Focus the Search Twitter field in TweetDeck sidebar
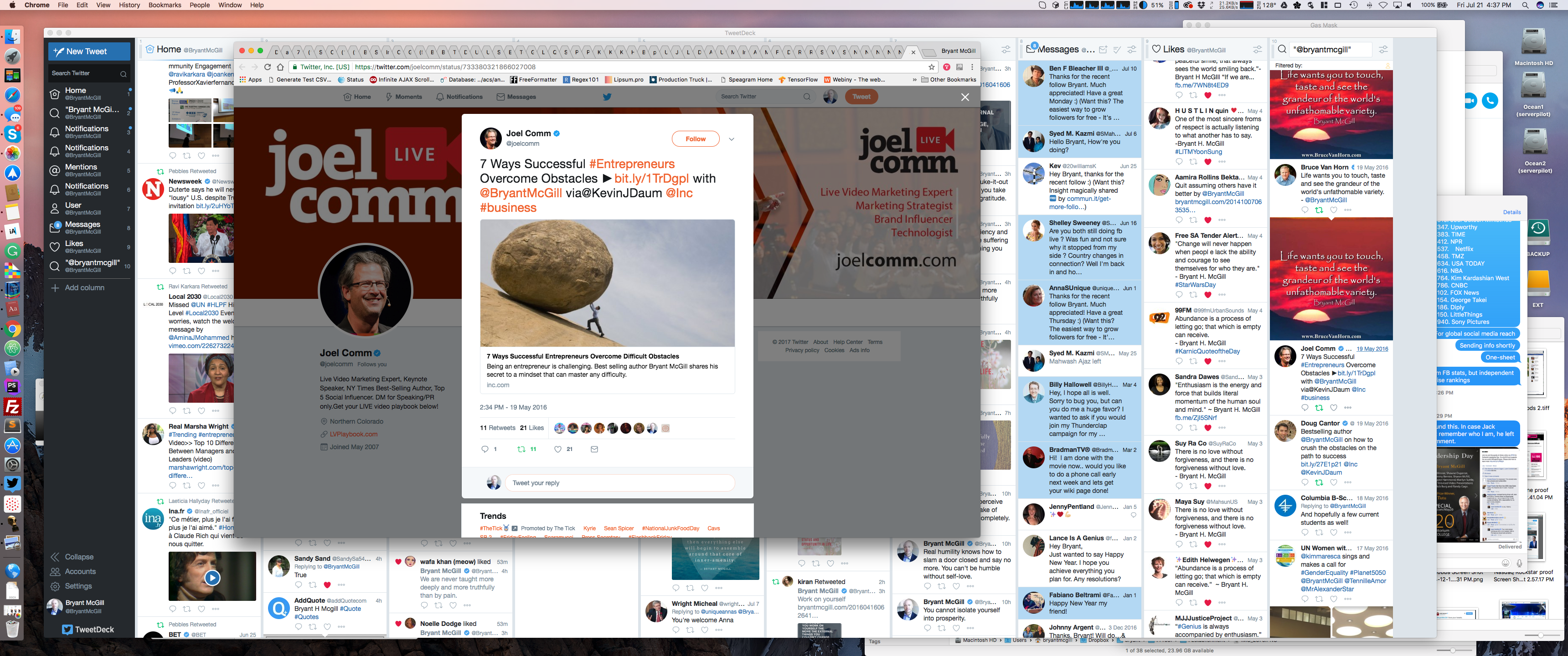The width and height of the screenshot is (1568, 656). 89,74
